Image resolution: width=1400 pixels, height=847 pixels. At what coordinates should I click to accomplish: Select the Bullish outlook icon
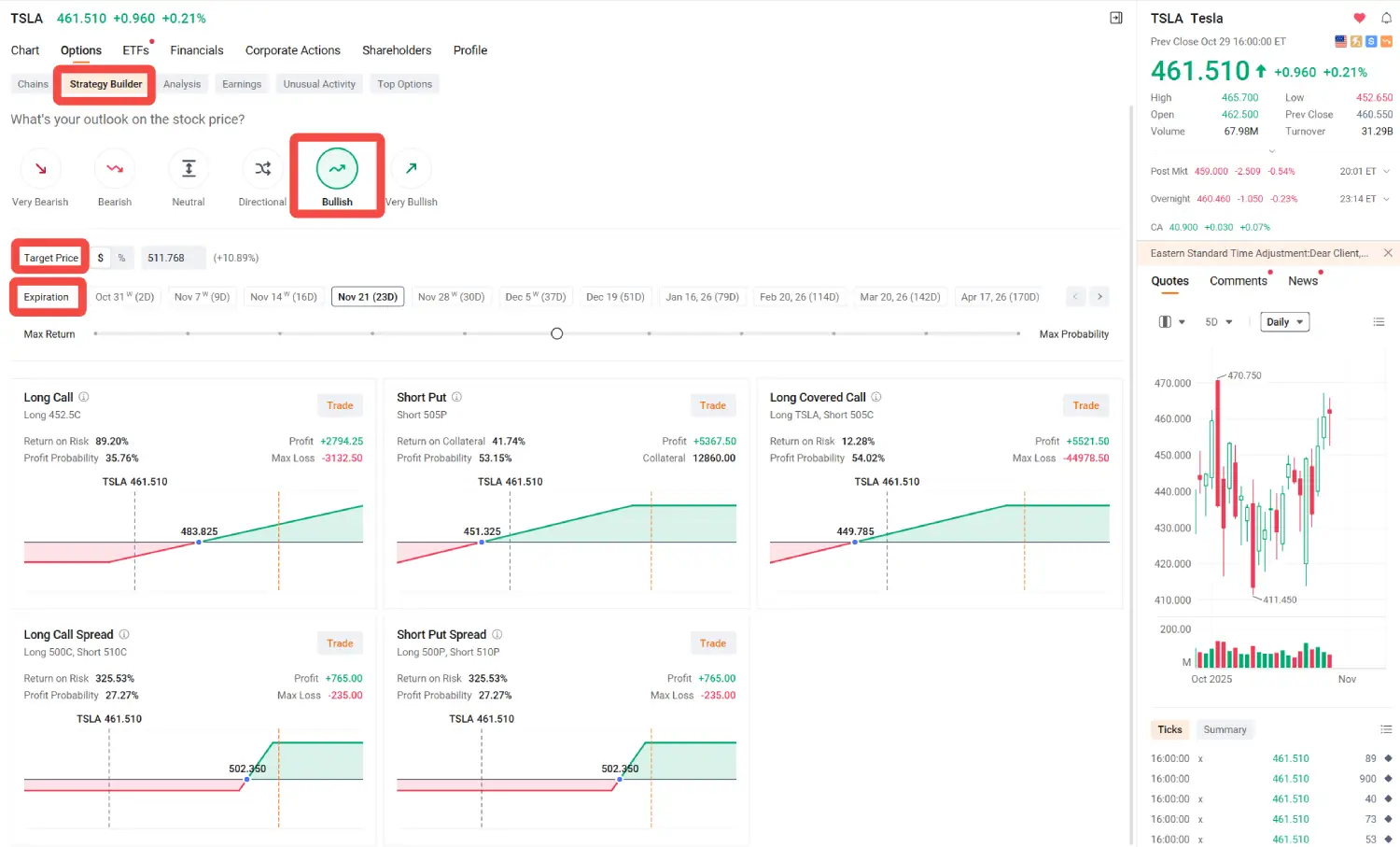pos(337,169)
